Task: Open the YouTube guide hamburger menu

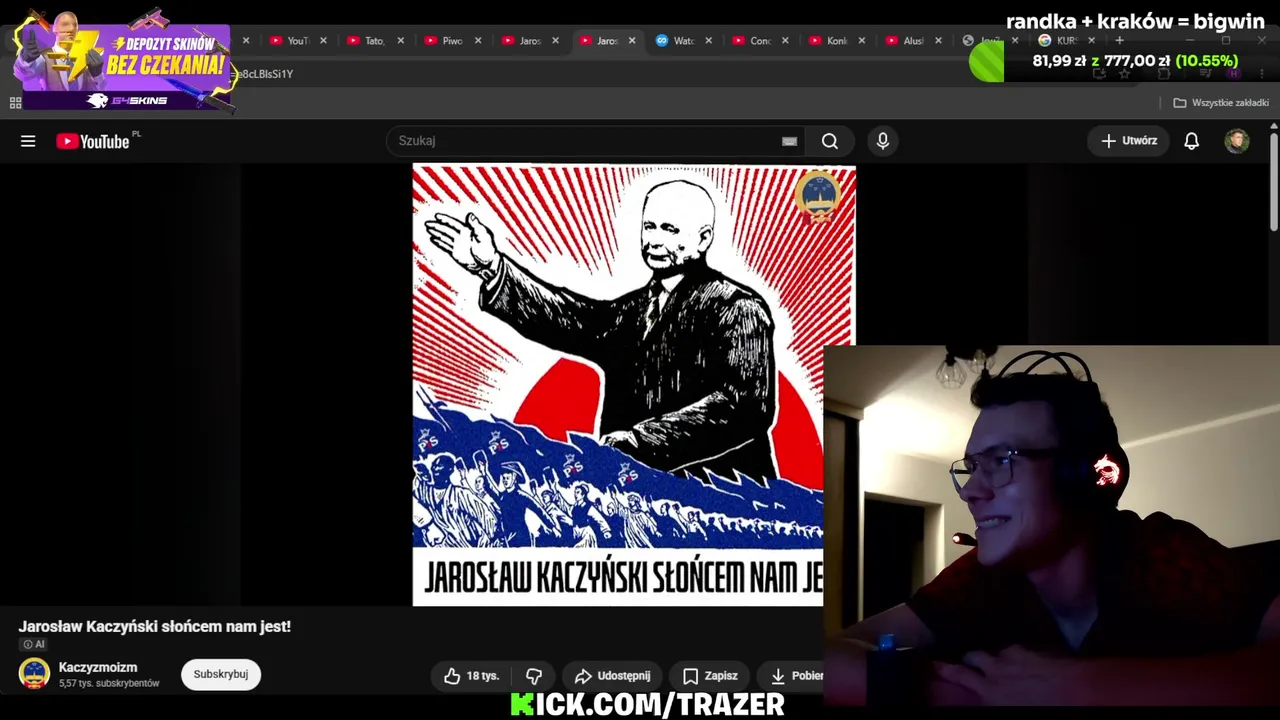Action: point(28,141)
